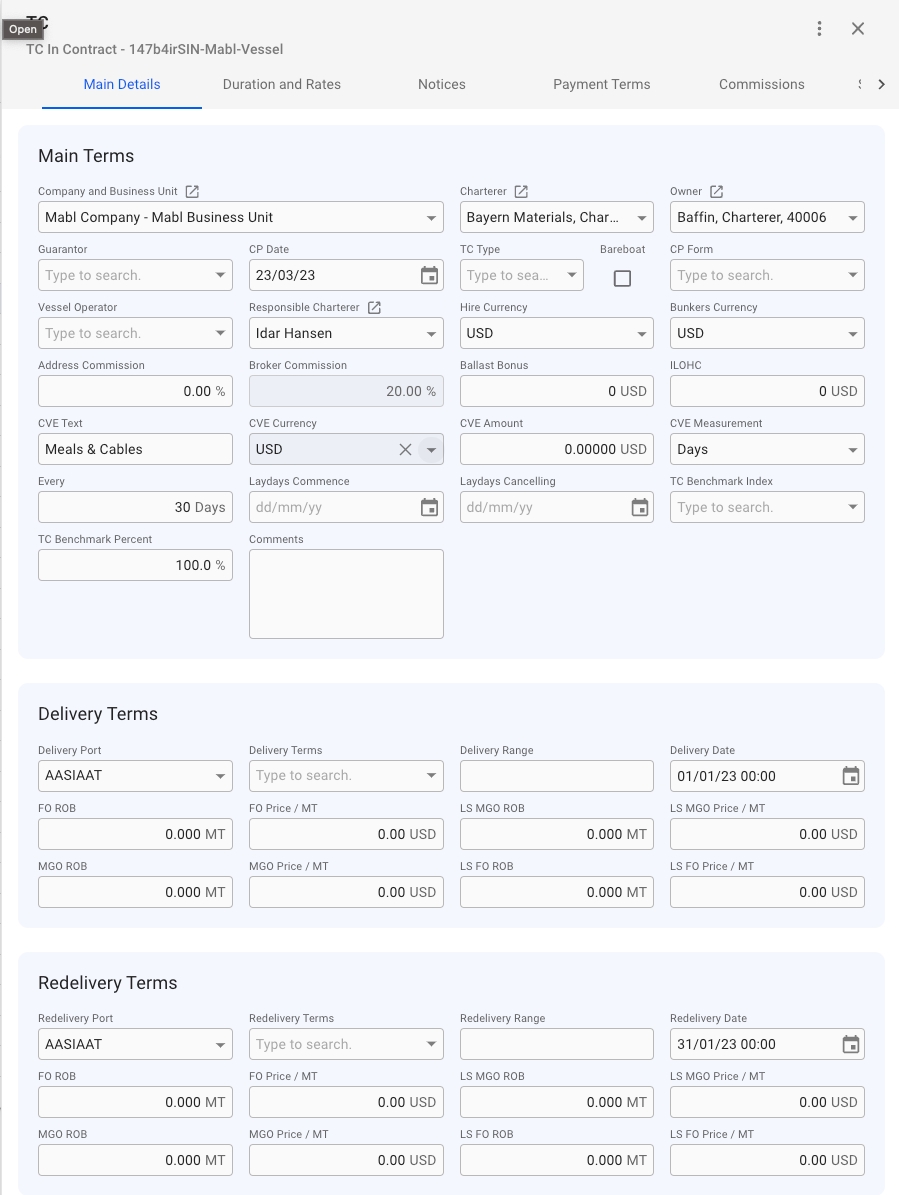Click the CVE Text input field
This screenshot has height=1195, width=899.
point(135,450)
